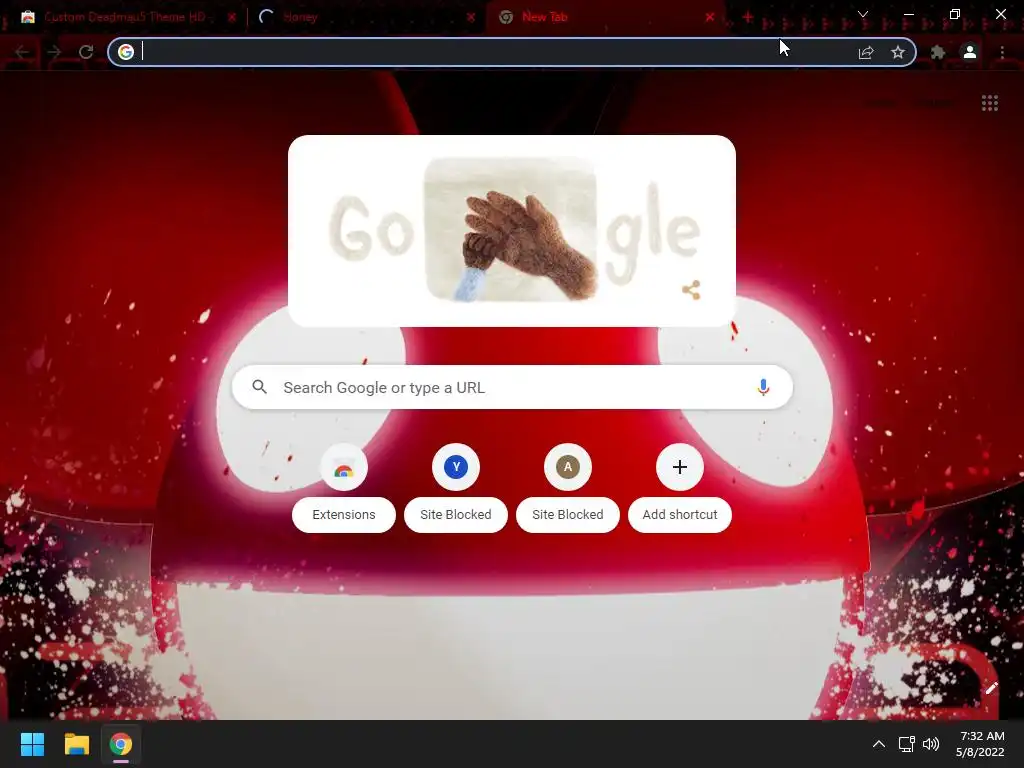Click the Add shortcut plus icon
This screenshot has width=1024, height=768.
pyautogui.click(x=680, y=468)
